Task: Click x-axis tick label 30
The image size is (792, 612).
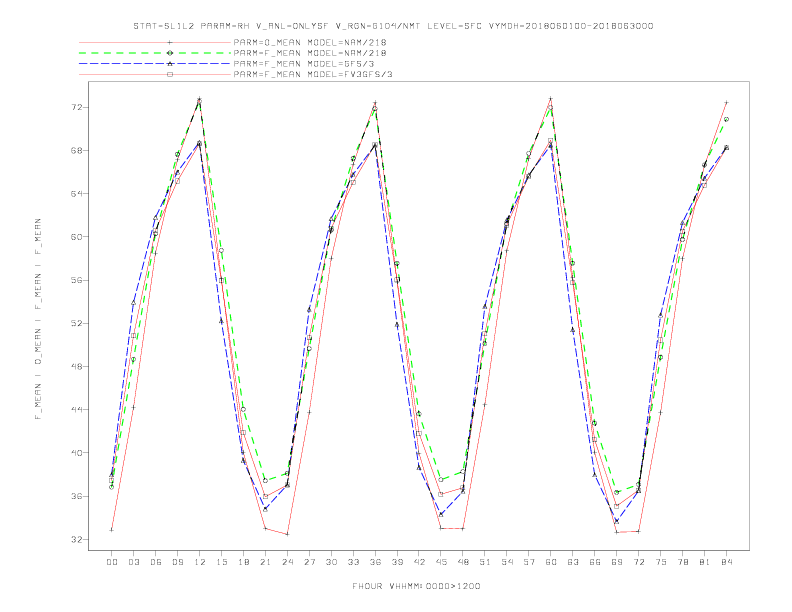Action: pos(331,562)
